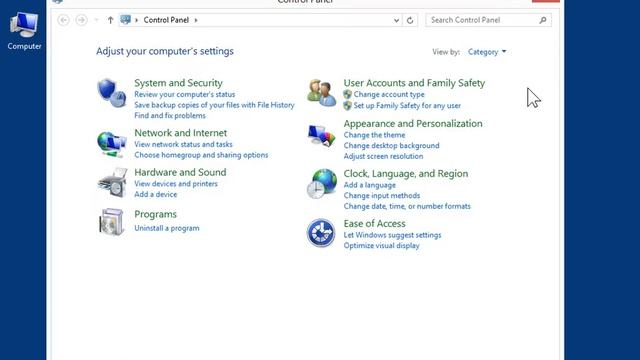Click the search magnifier icon

pos(542,20)
